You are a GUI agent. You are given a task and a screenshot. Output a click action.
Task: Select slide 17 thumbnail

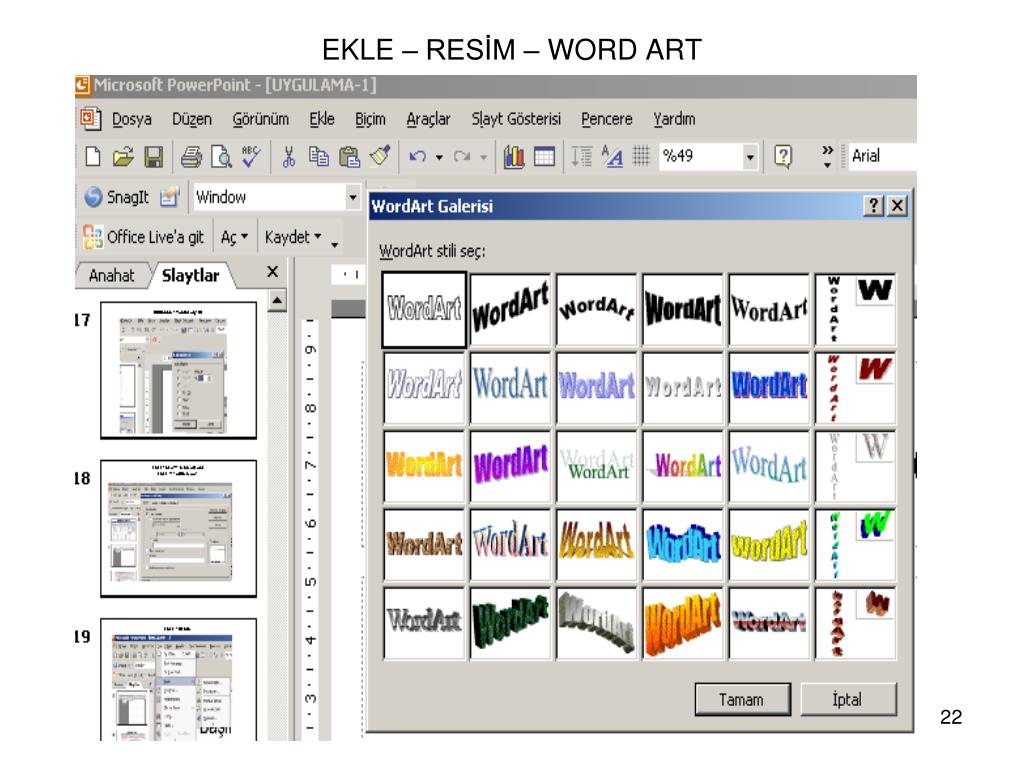pyautogui.click(x=178, y=370)
